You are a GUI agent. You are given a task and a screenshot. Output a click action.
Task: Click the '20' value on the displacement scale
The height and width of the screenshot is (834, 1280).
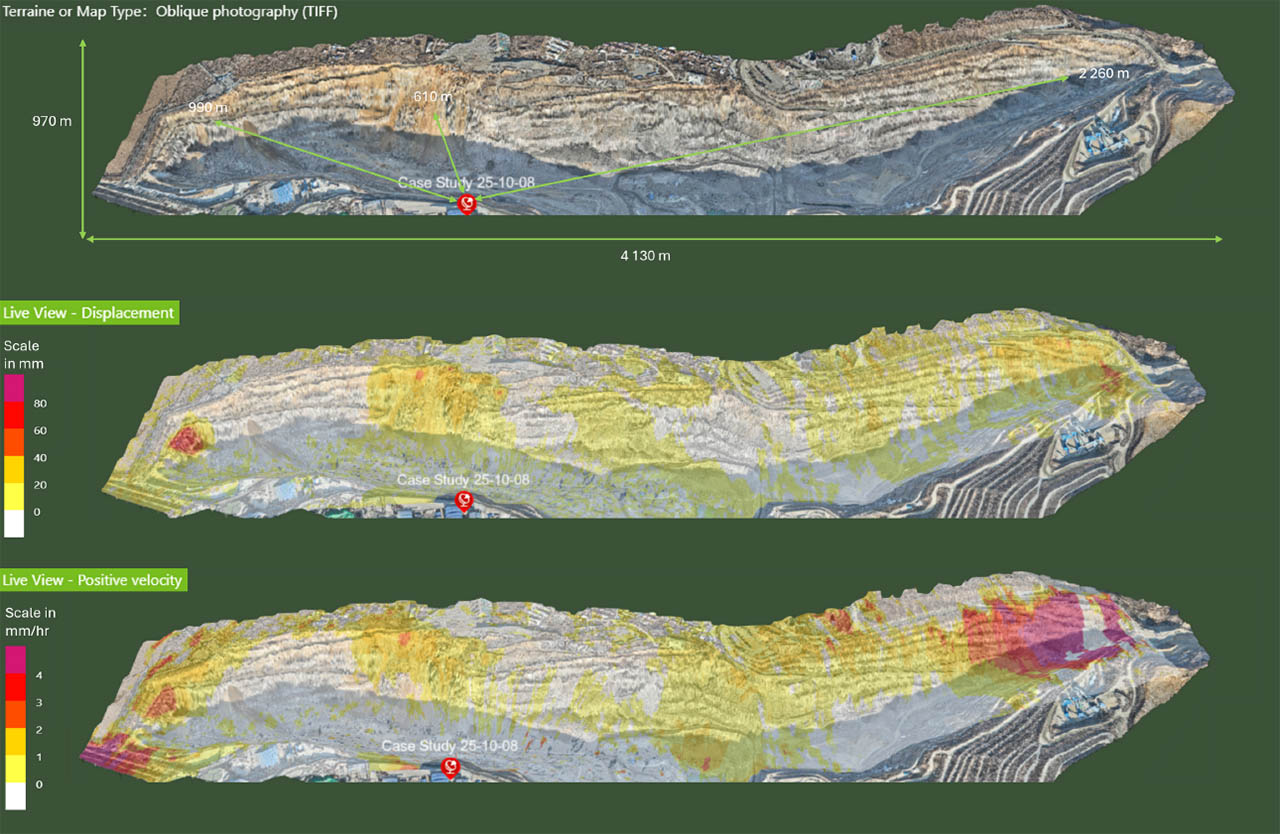tap(41, 484)
